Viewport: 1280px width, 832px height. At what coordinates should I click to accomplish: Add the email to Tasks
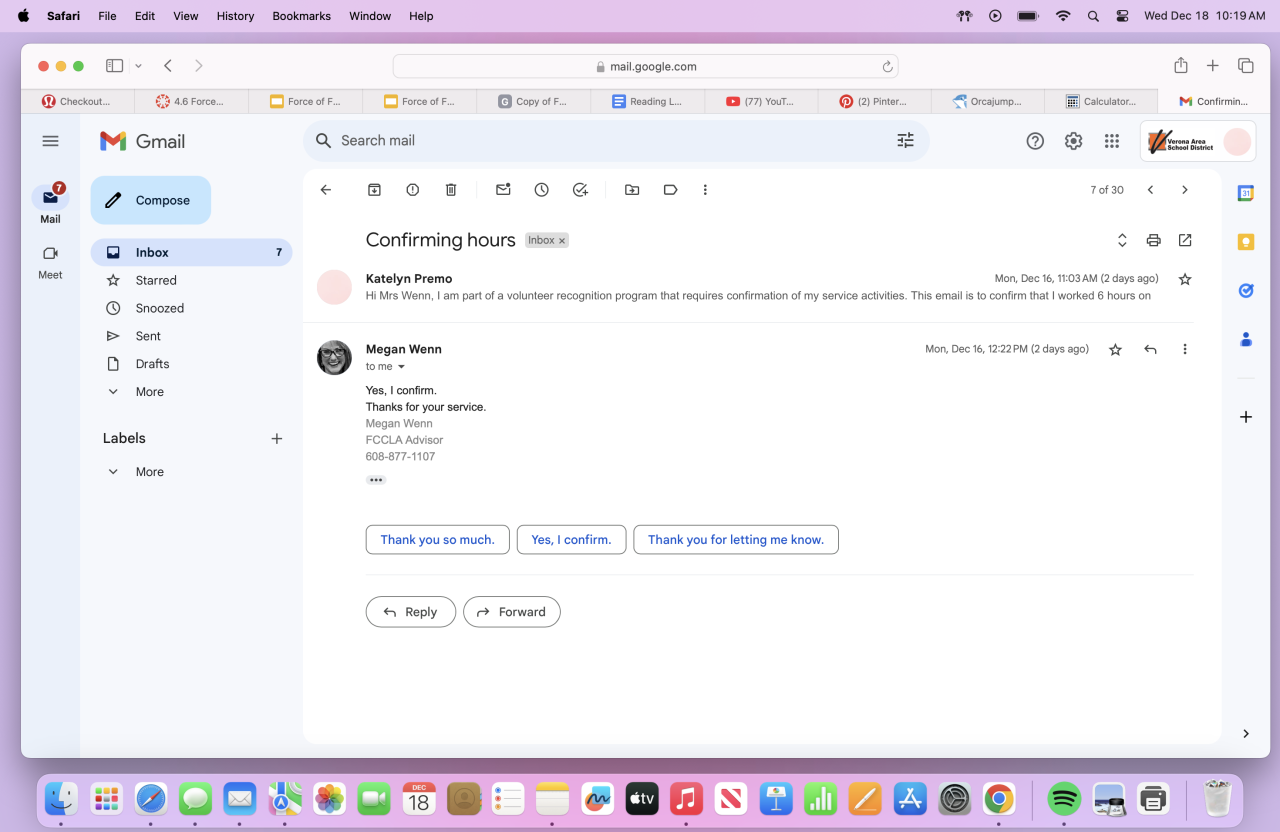coord(580,190)
